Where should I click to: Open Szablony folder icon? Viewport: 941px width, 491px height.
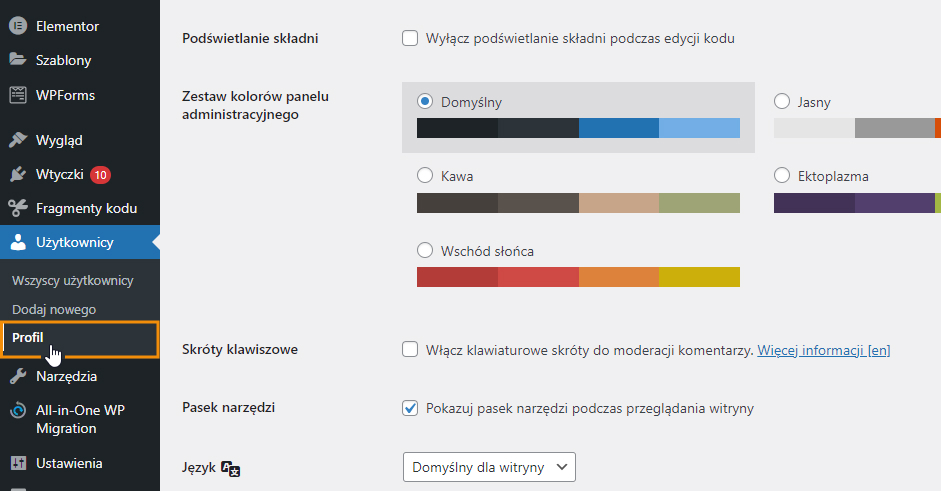click(18, 59)
